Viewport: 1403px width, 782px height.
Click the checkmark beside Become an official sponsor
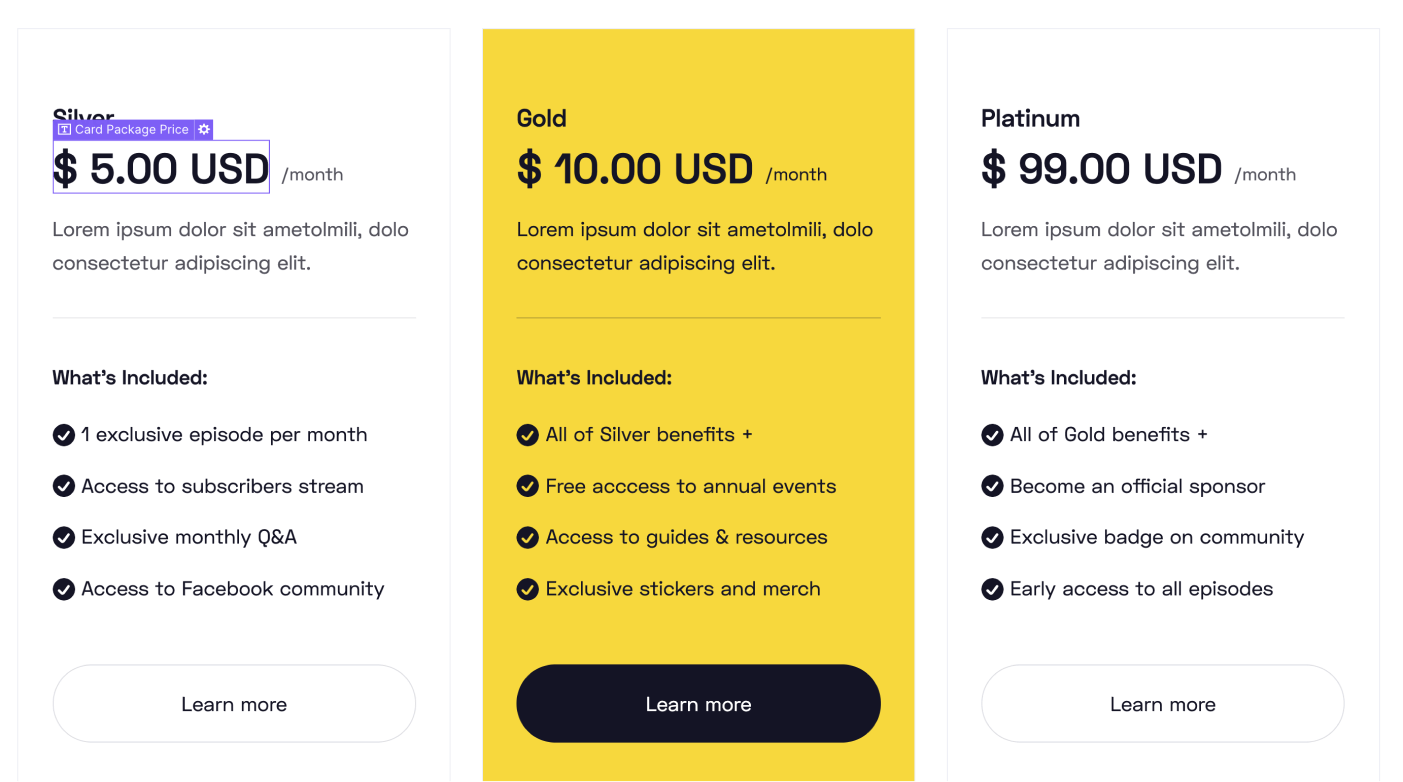pos(992,486)
